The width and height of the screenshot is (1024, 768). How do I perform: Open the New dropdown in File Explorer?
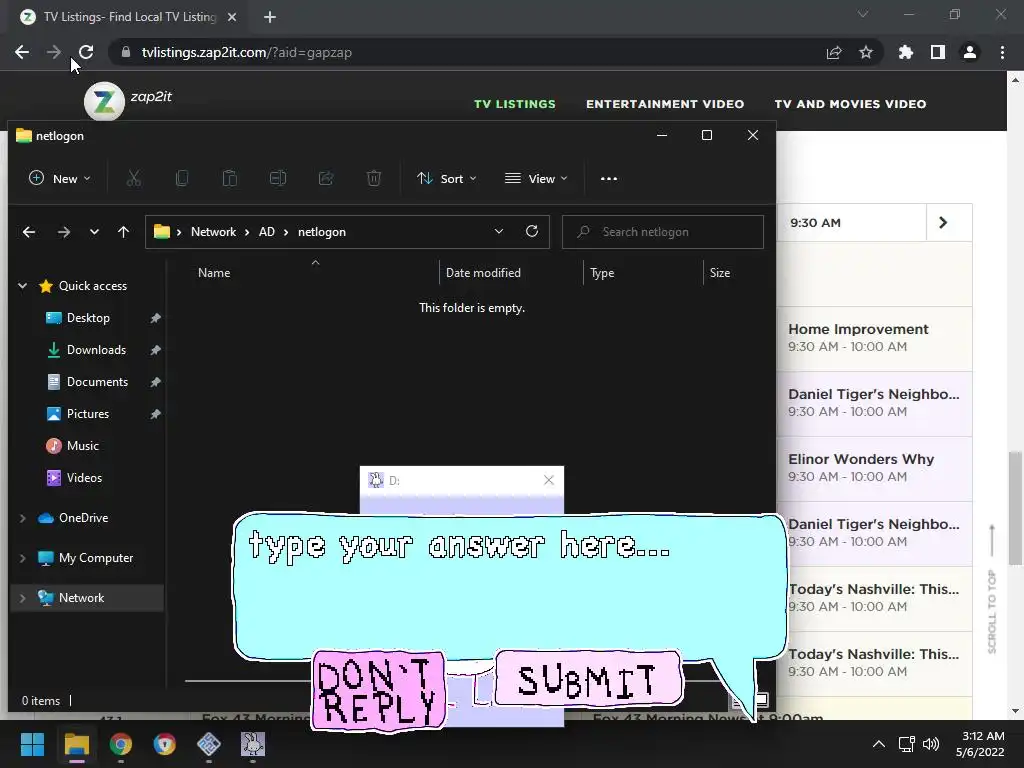[59, 178]
